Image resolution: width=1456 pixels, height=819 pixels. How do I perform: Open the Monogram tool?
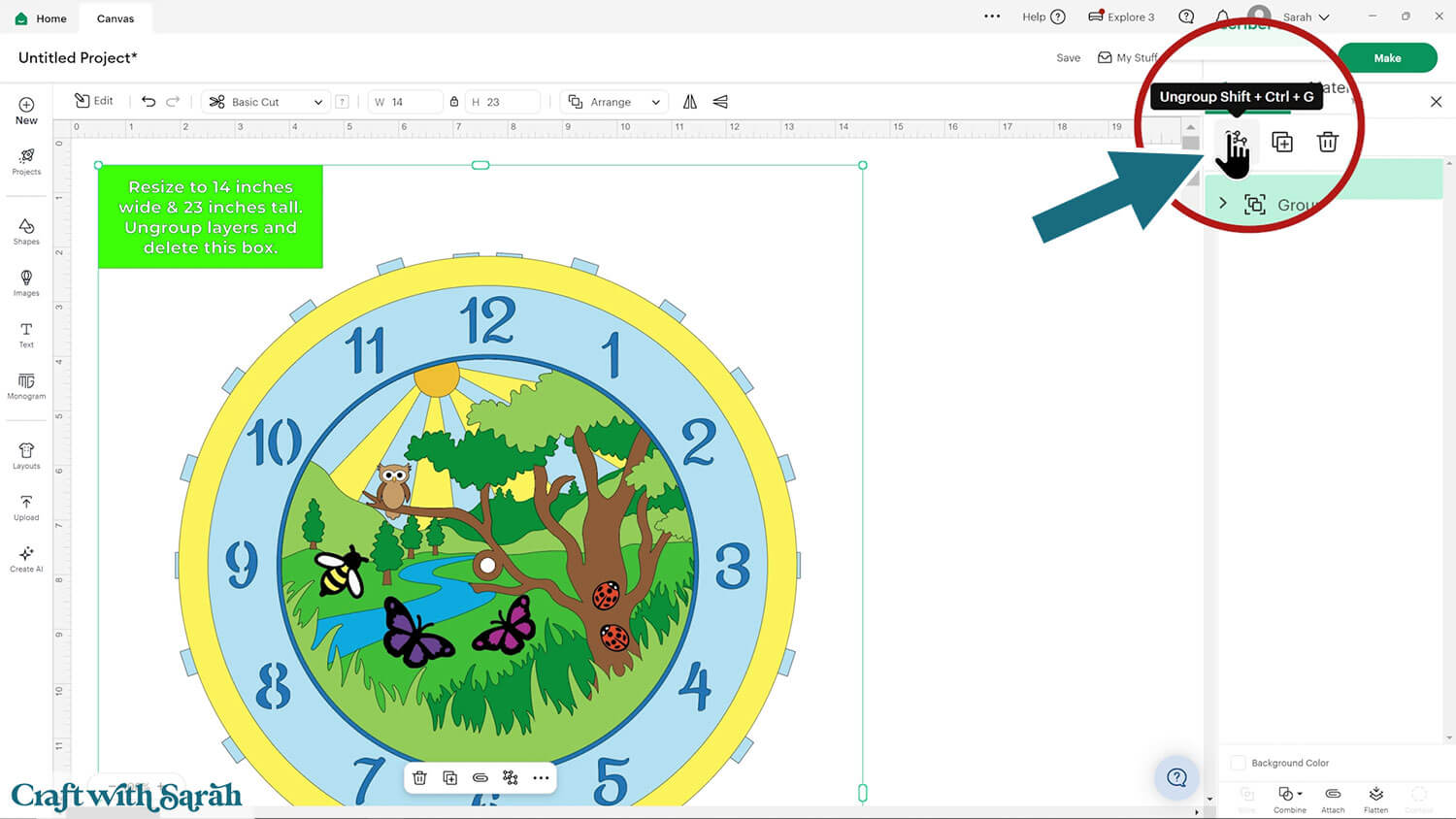click(x=26, y=386)
